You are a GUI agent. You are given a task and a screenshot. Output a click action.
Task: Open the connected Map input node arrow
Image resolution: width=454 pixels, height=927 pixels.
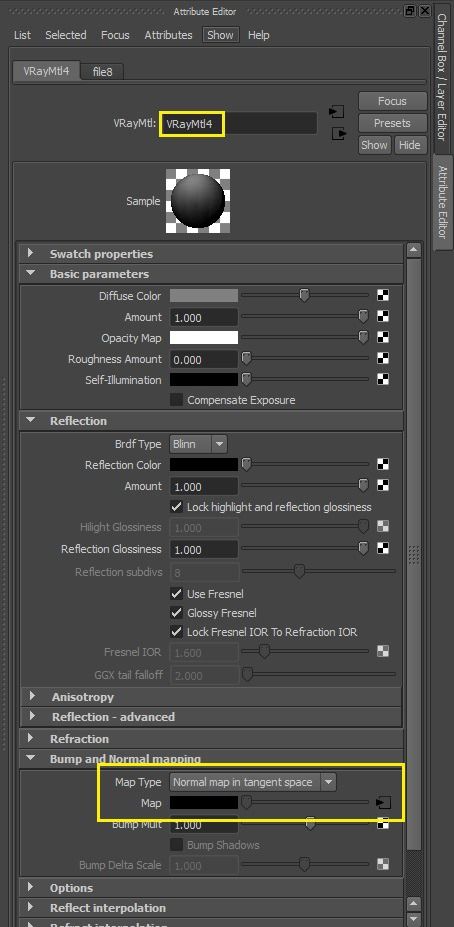(384, 803)
